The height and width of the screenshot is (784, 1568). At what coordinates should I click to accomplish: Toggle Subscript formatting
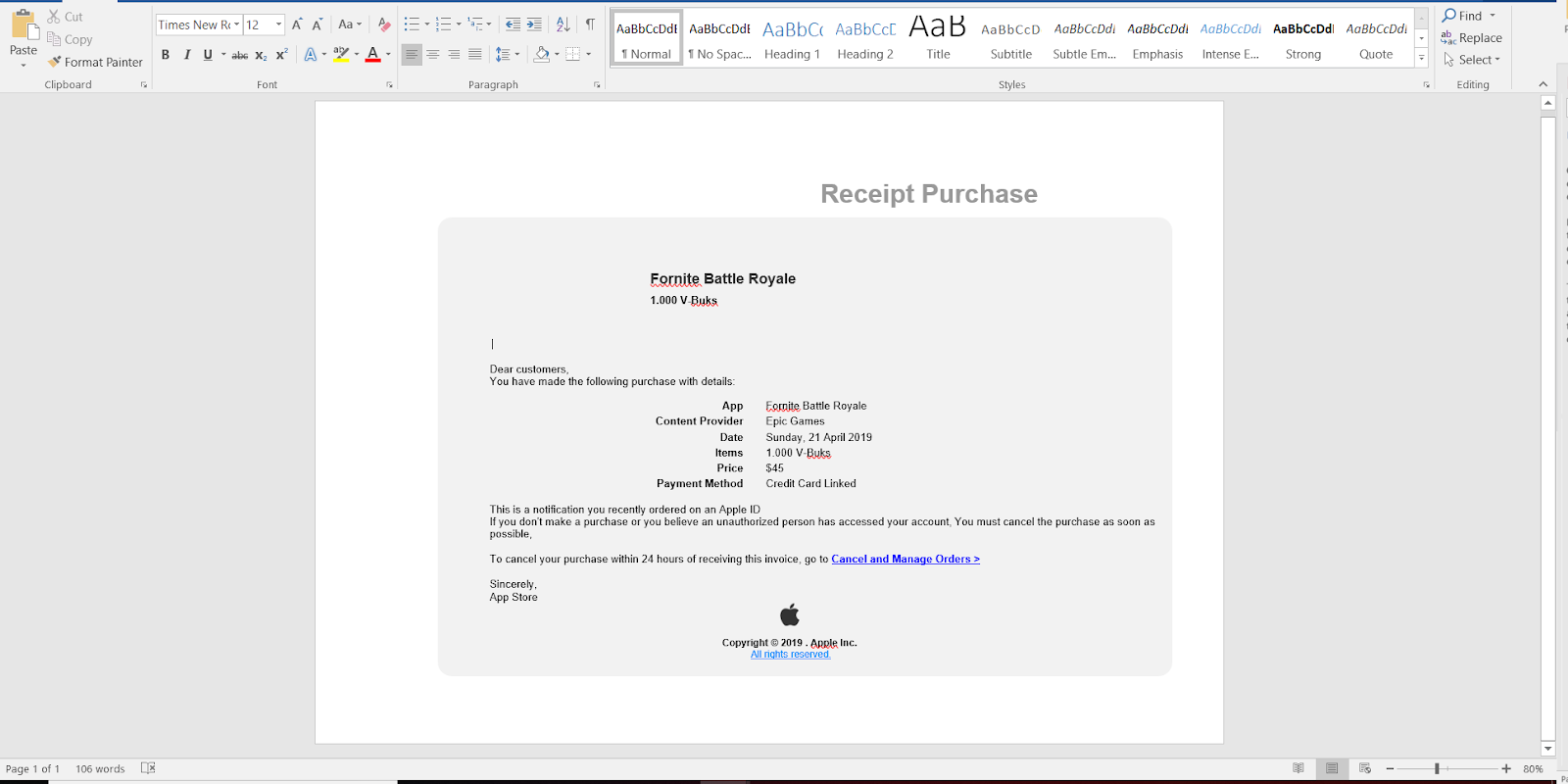click(261, 55)
